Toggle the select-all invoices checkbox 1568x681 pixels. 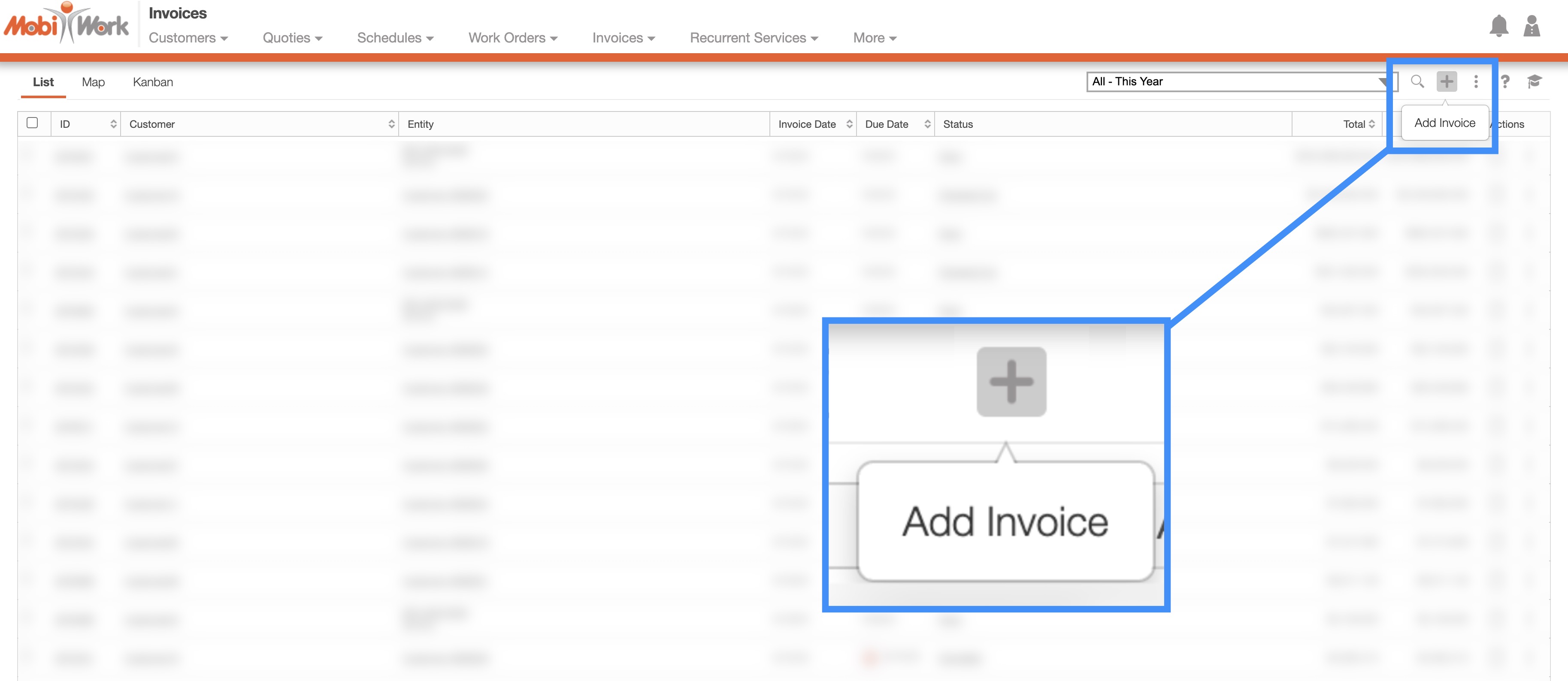tap(32, 123)
